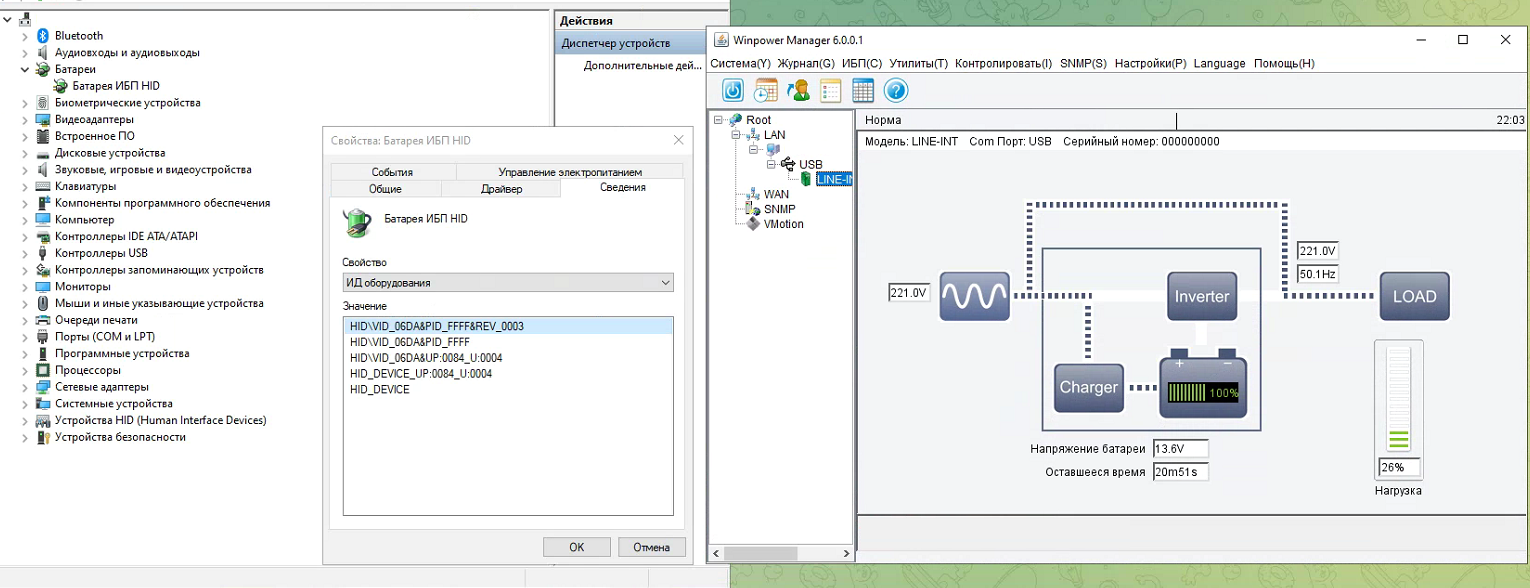Expand the Контроллеры USB category
The image size is (1530, 588).
click(x=25, y=253)
